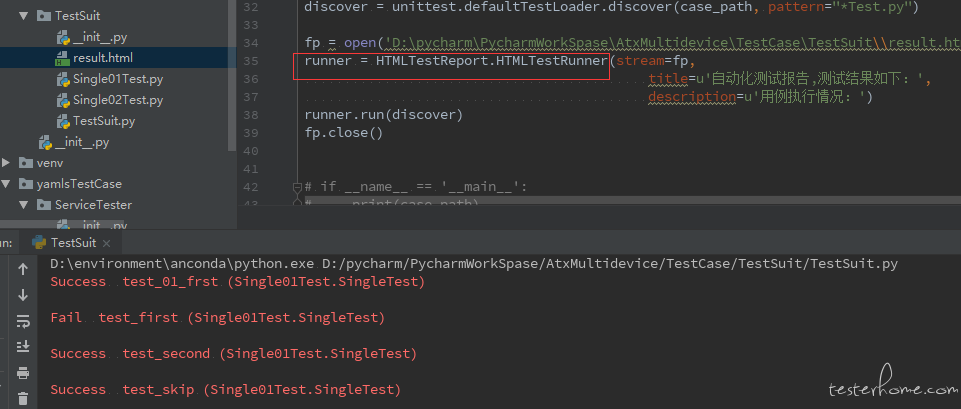Expand the venv folder
961x409 pixels.
6,162
